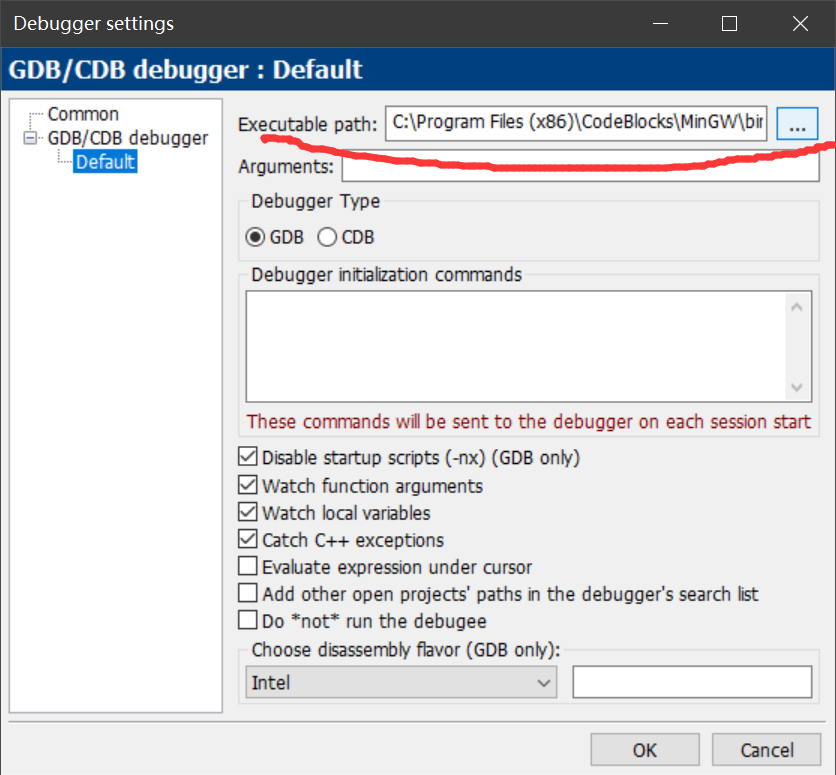Click the red session start warning text
The height and width of the screenshot is (775, 836).
click(528, 422)
